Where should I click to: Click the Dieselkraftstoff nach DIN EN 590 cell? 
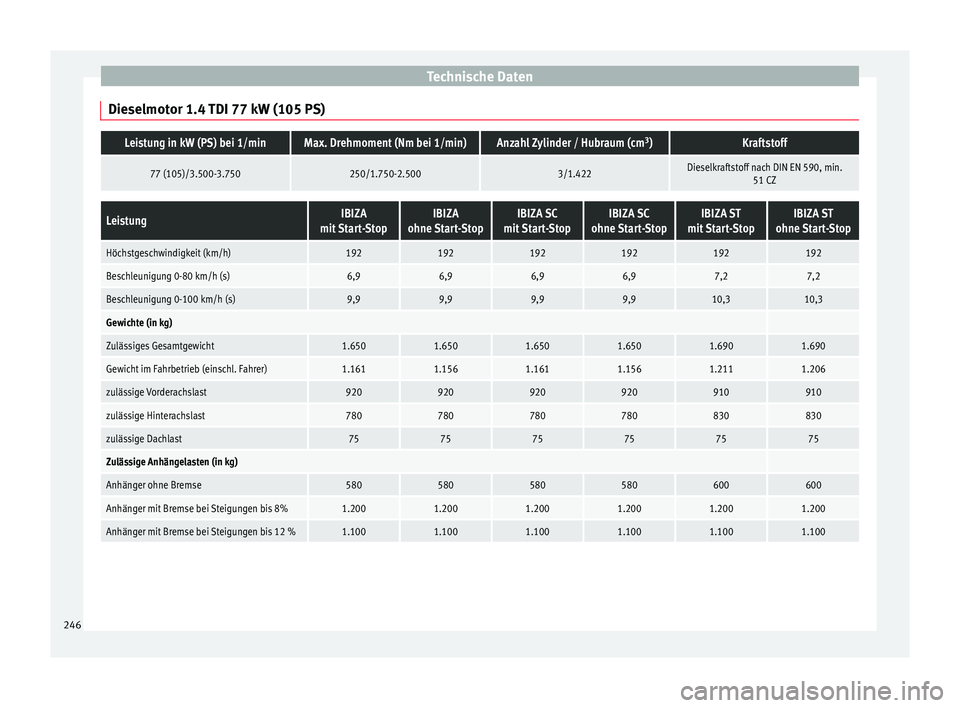[764, 173]
